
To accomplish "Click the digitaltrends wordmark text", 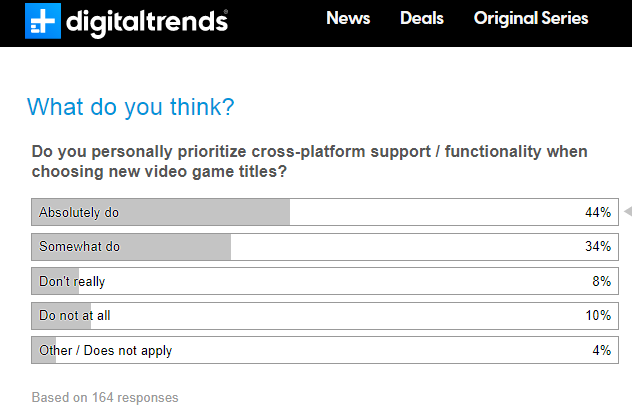I will (147, 23).
